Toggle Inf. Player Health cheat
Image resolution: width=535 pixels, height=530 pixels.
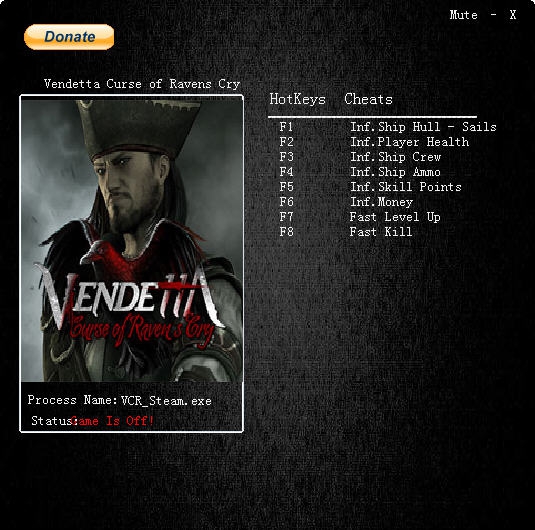pos(409,142)
